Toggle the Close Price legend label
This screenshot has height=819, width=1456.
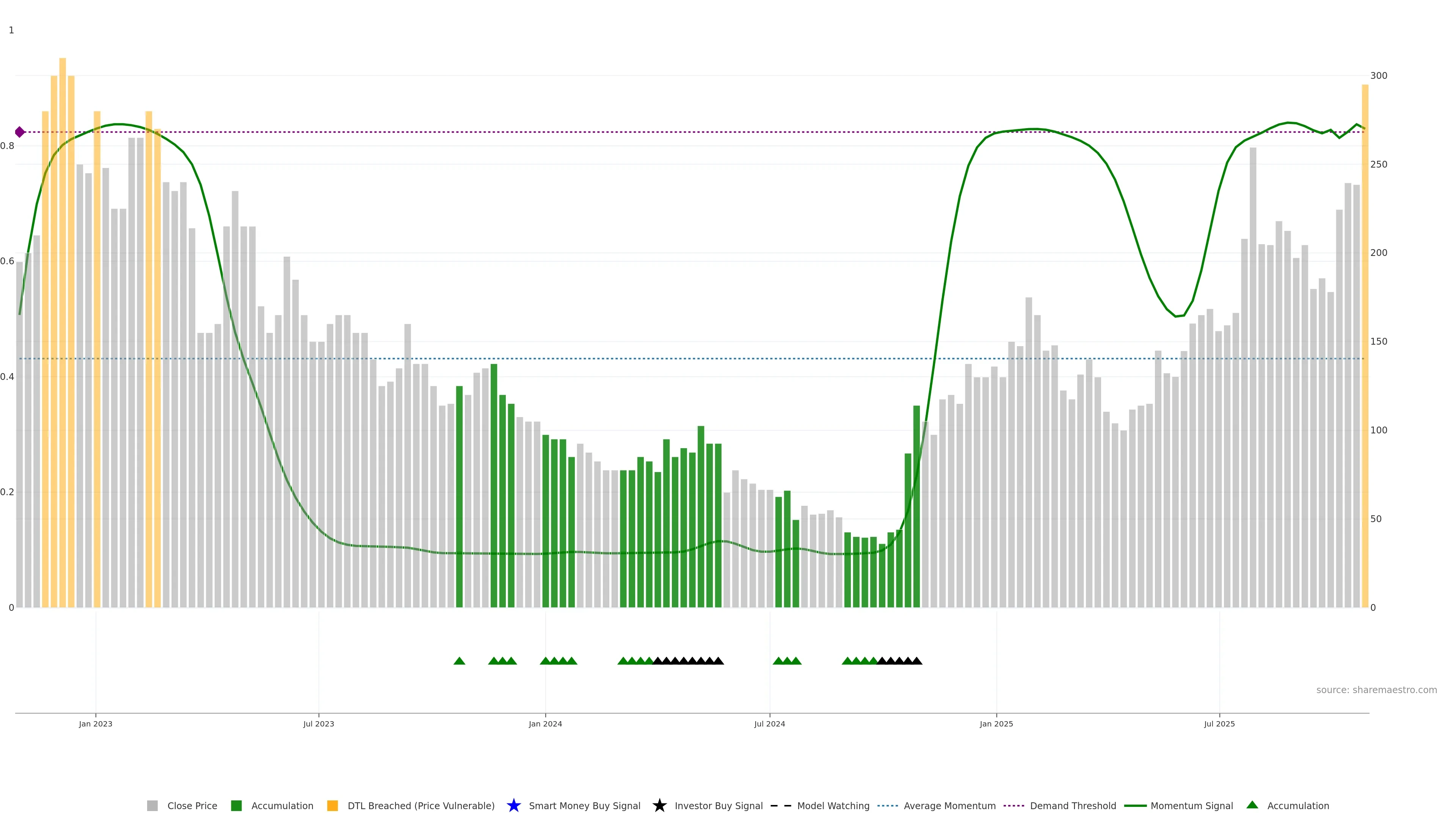(x=192, y=805)
